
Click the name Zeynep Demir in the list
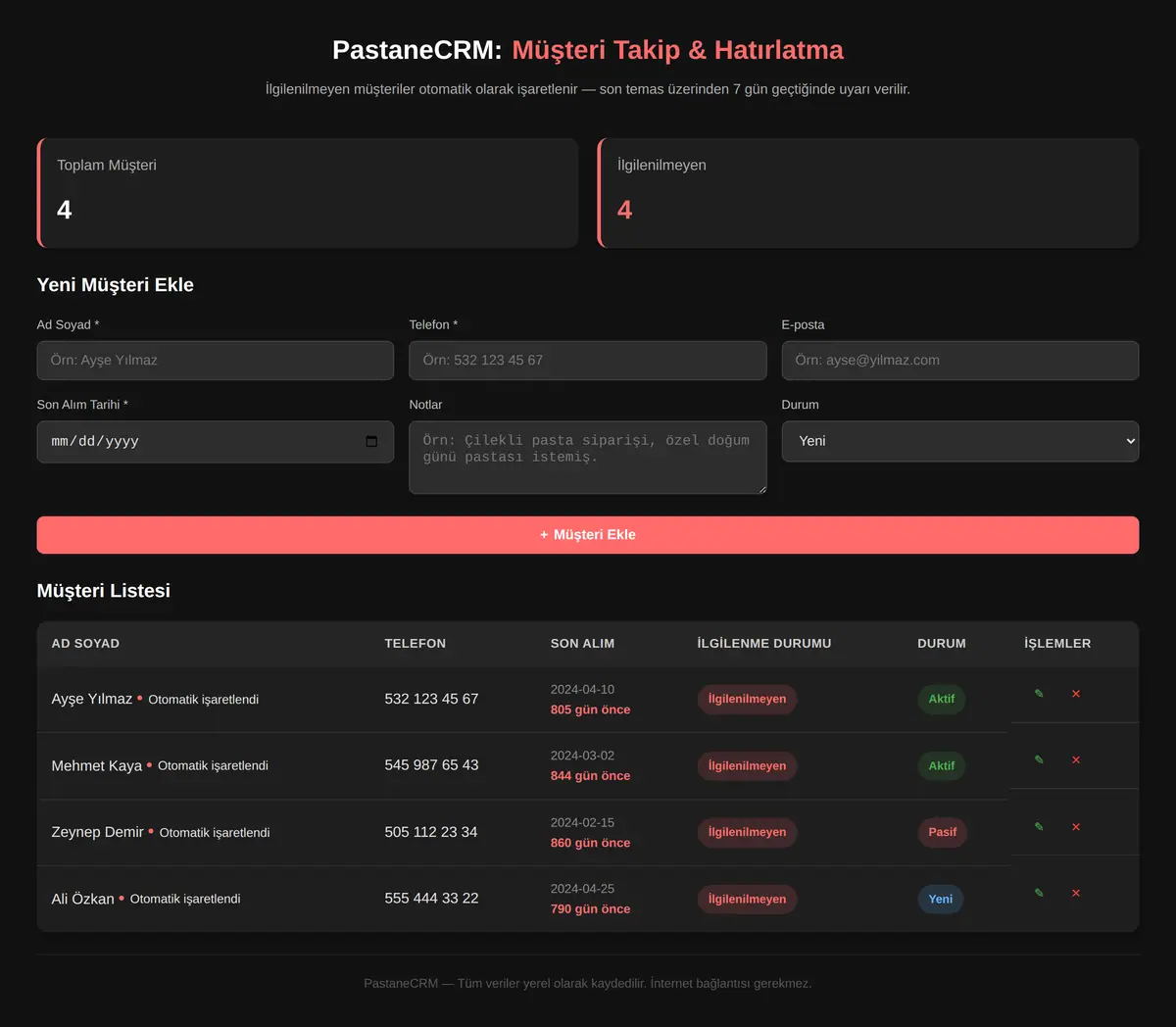(x=98, y=832)
